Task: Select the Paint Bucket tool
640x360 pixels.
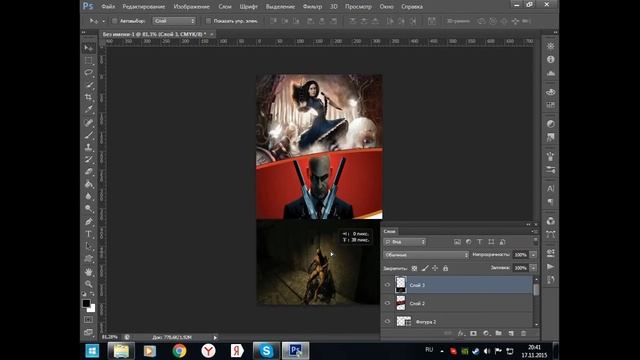Action: point(89,184)
